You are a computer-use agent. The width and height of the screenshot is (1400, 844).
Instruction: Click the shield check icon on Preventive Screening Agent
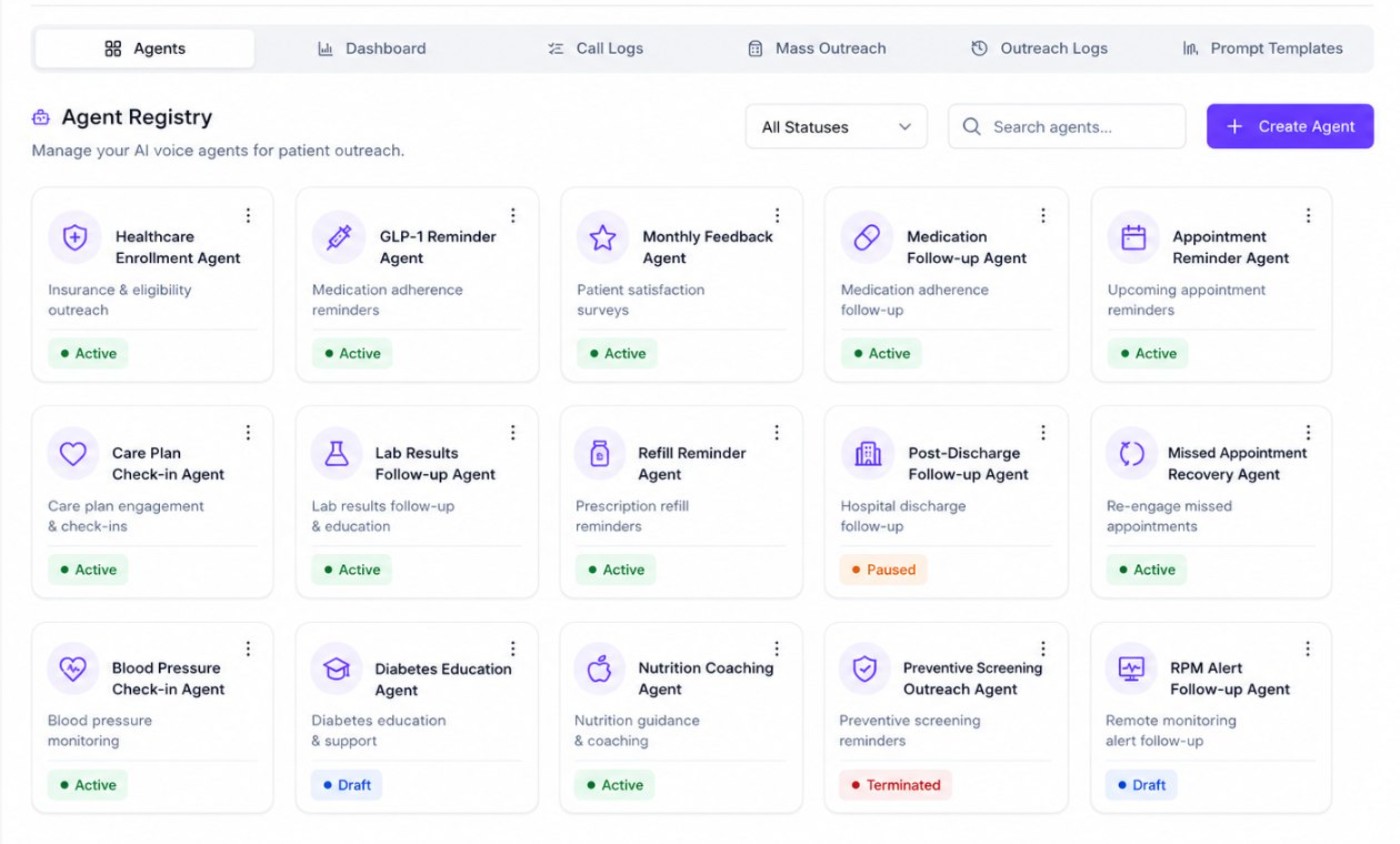point(864,669)
